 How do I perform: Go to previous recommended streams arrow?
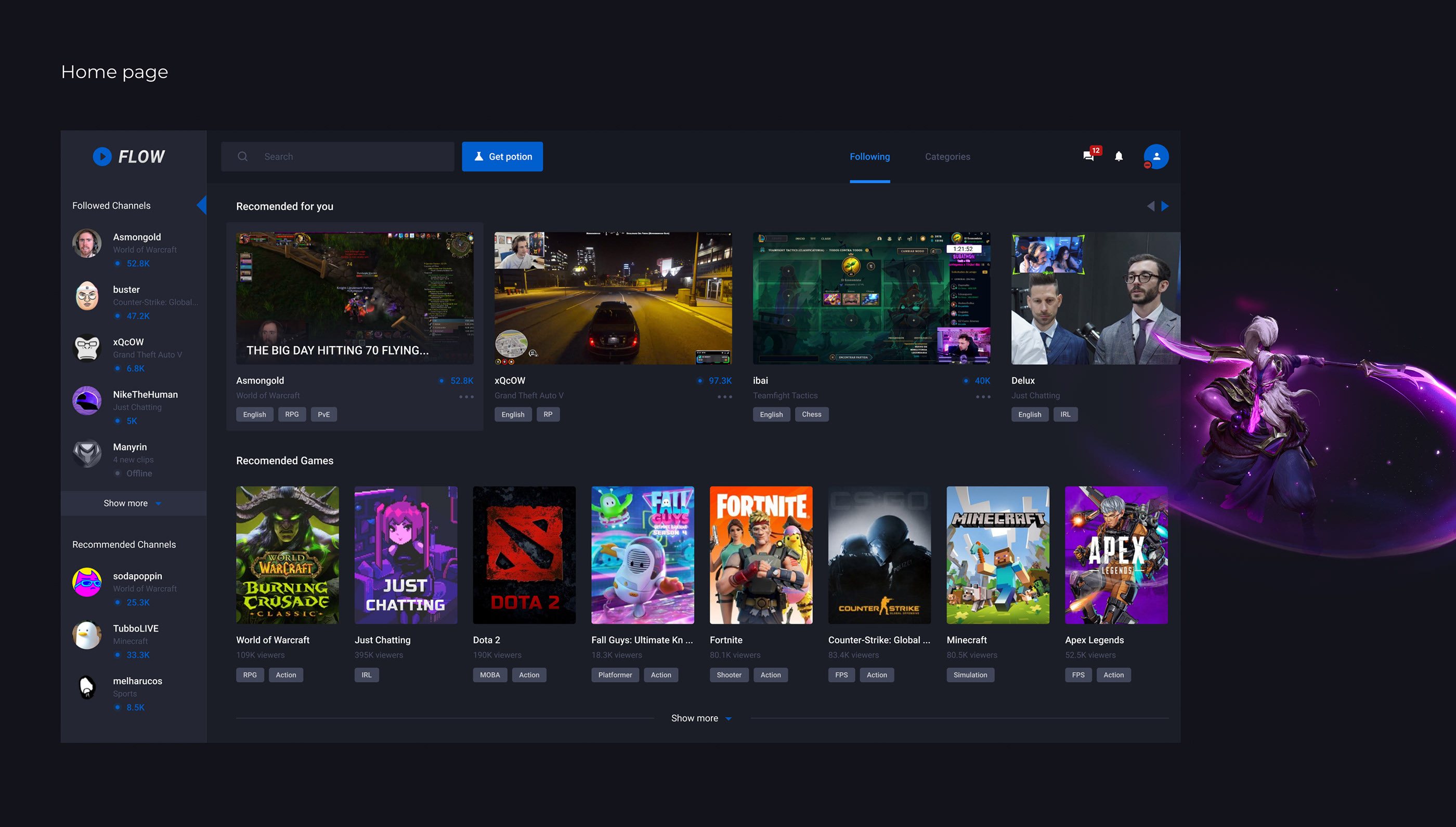point(1150,206)
